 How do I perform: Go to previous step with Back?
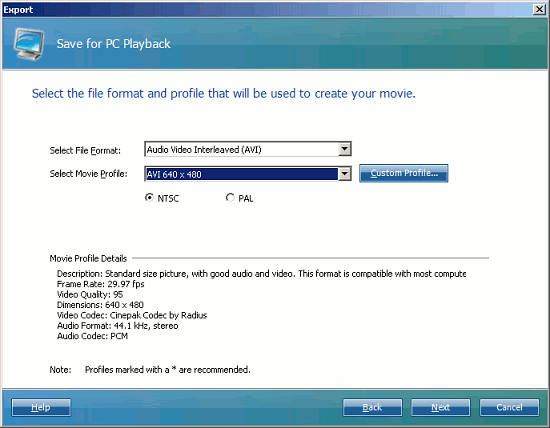point(372,407)
